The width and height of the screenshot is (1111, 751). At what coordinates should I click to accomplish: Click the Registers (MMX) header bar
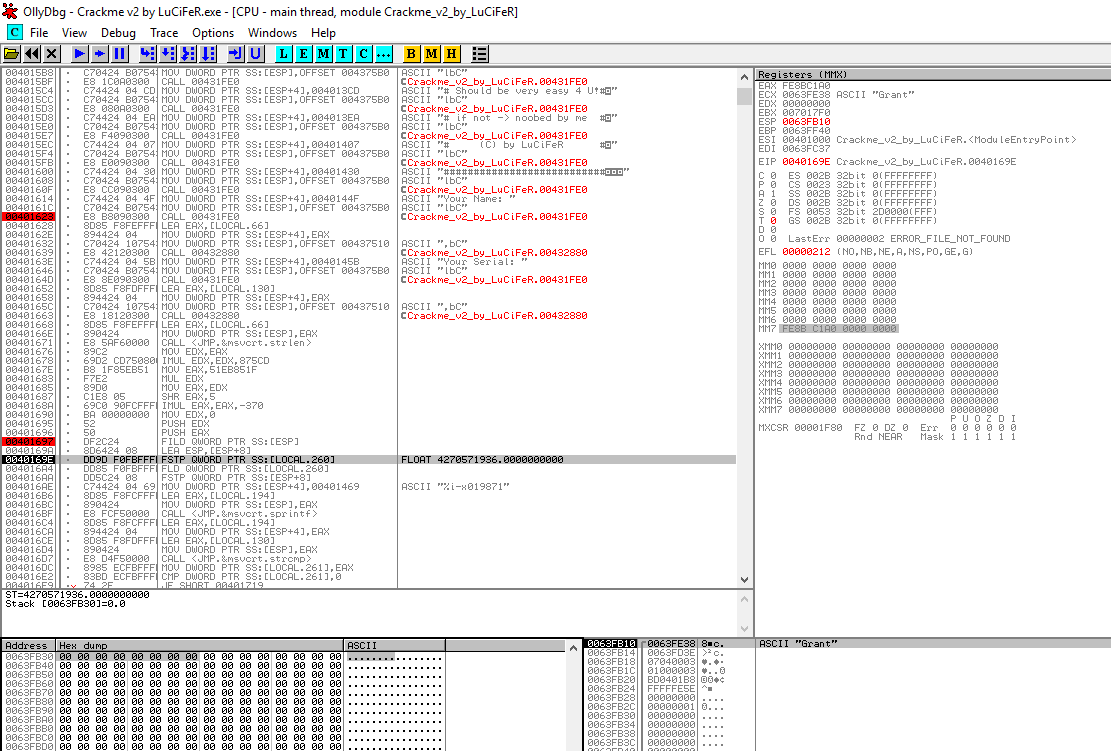tap(932, 74)
